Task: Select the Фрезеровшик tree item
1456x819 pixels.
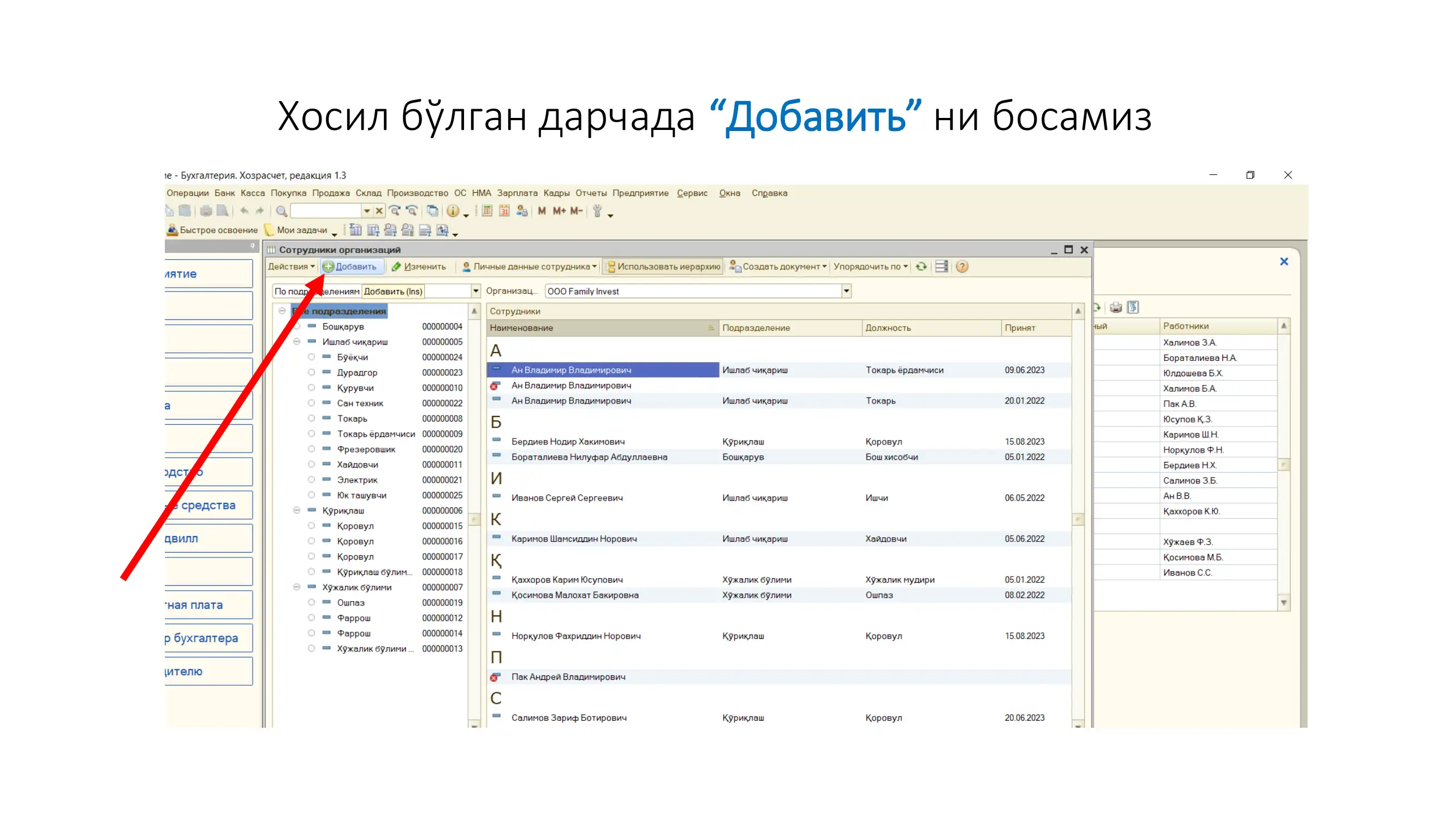Action: point(366,449)
